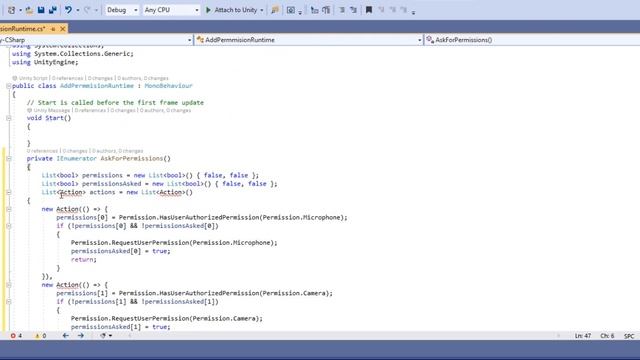Click the increase indent icon
Image resolution: width=640 pixels, height=360 pixels.
point(353,10)
